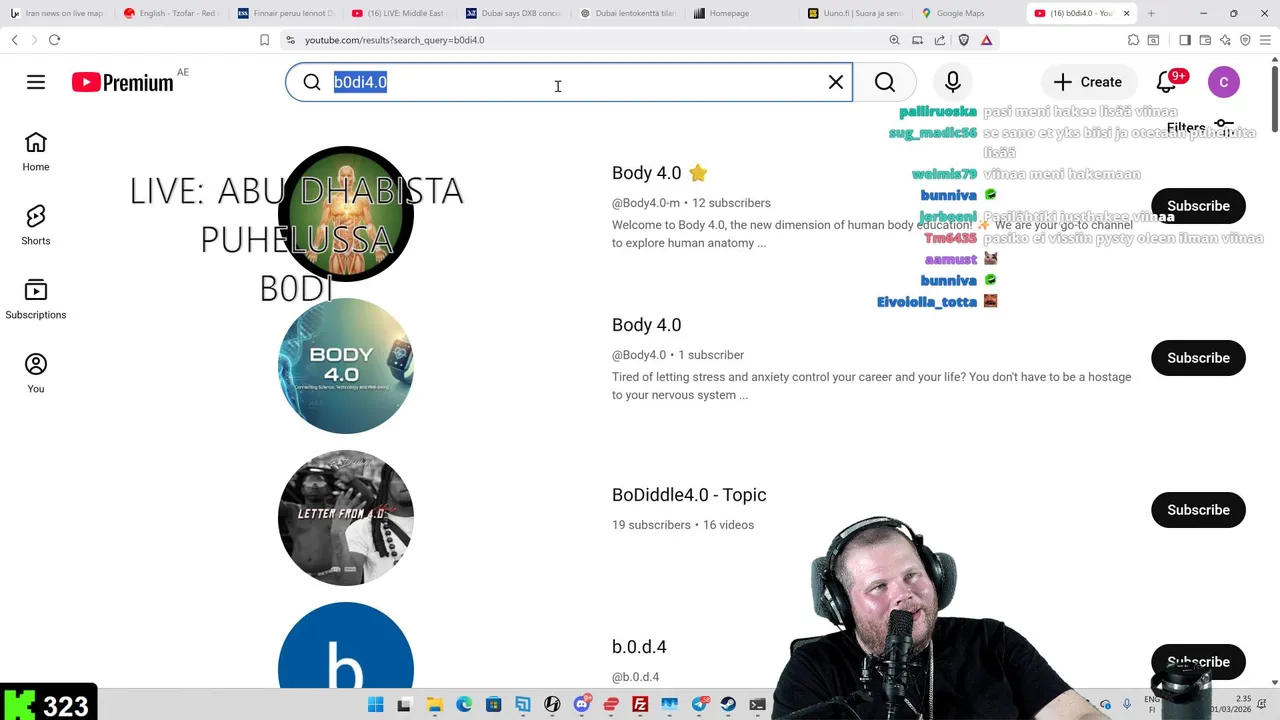The width and height of the screenshot is (1280, 720).
Task: Launch Microsoft Edge from the taskbar
Action: pyautogui.click(x=464, y=705)
